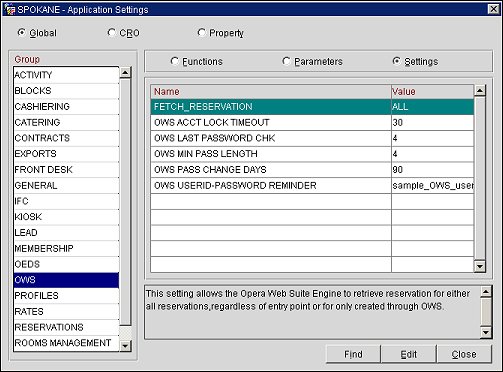
Task: Click description box scroll up arrow
Action: pos(486,292)
